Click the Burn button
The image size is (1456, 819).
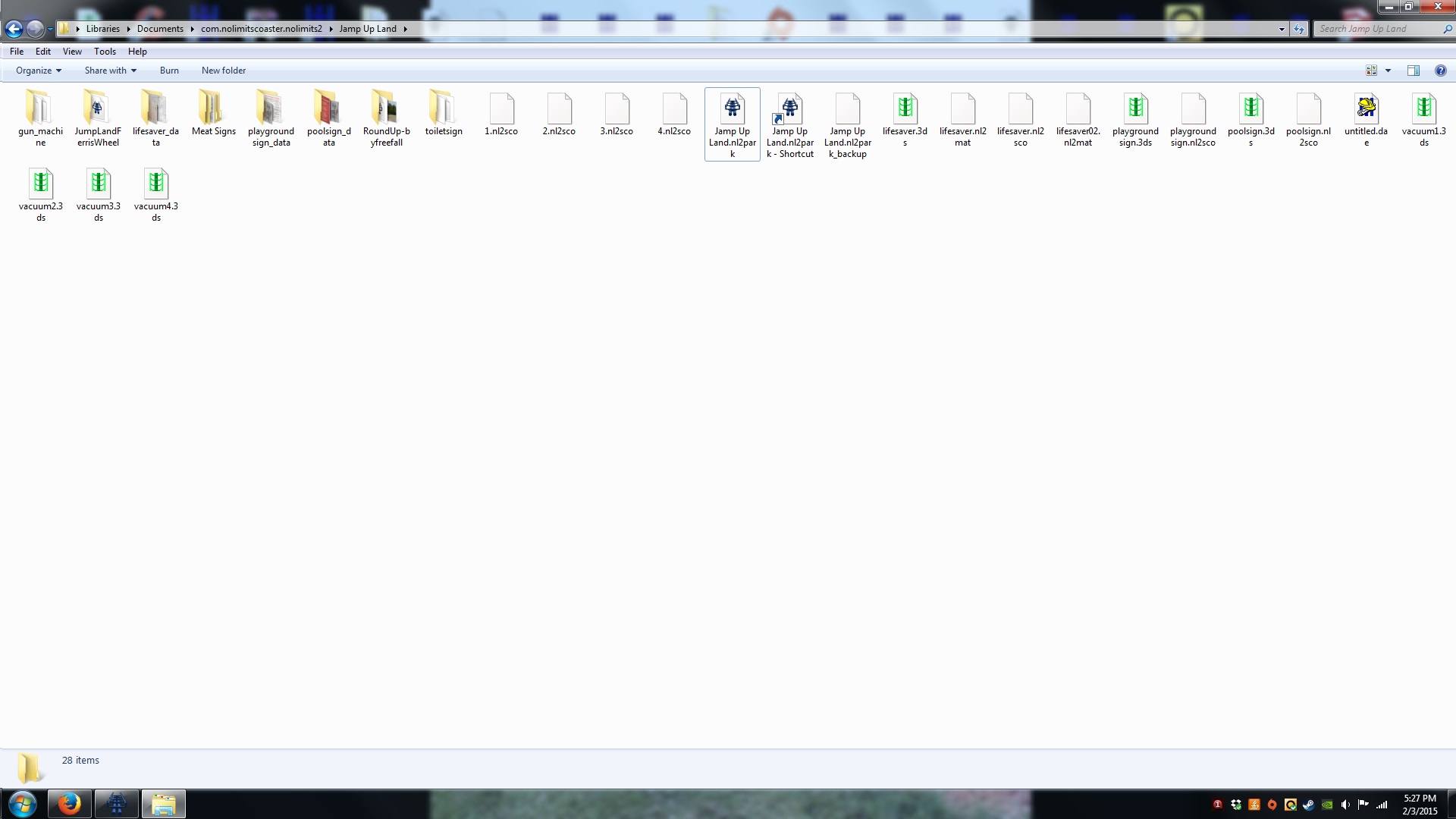click(x=169, y=71)
